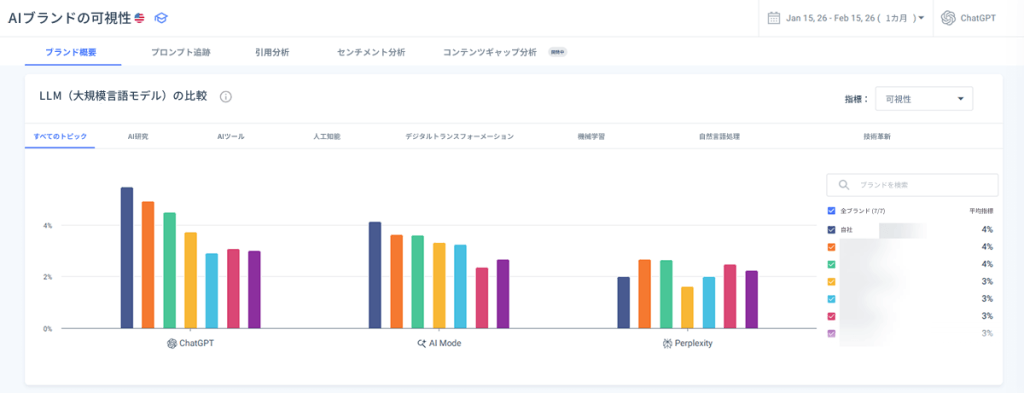Open the info icon next to LLM比較 title
The width and height of the screenshot is (1024, 393).
point(225,97)
